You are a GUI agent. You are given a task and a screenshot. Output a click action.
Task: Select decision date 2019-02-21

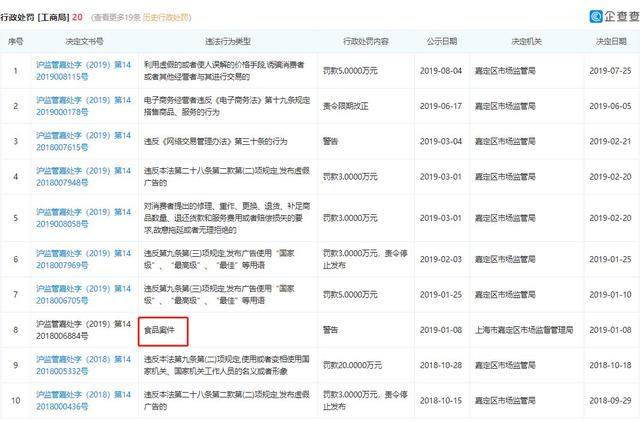pos(610,141)
